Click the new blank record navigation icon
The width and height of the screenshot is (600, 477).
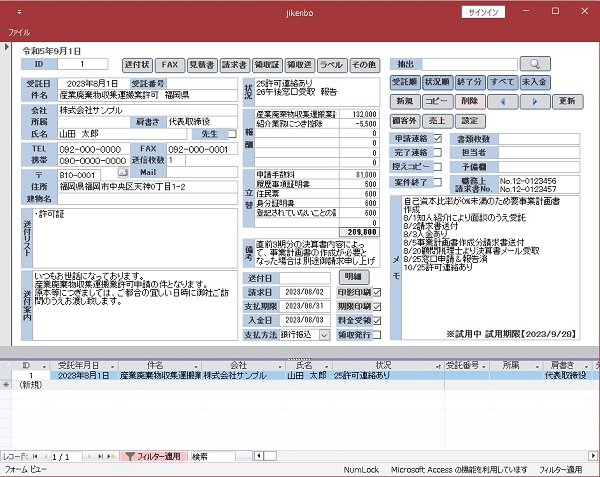(x=111, y=456)
